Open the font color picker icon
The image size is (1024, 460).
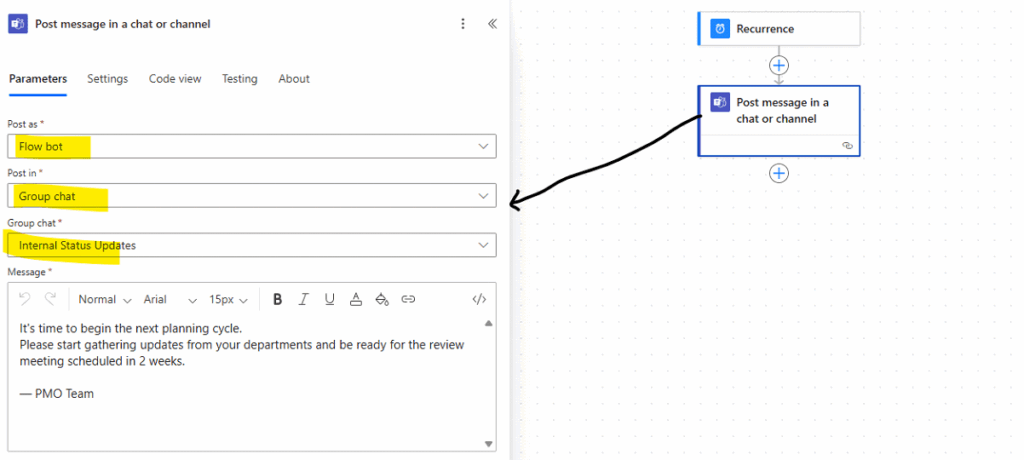point(356,299)
